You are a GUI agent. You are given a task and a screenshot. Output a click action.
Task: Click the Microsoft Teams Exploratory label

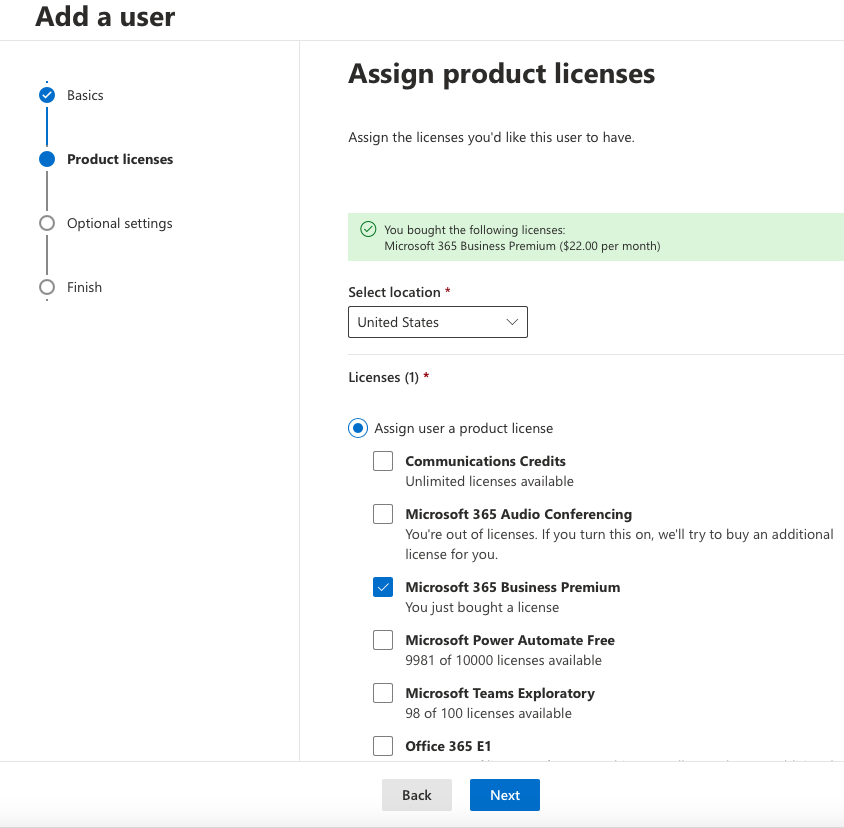click(x=500, y=693)
